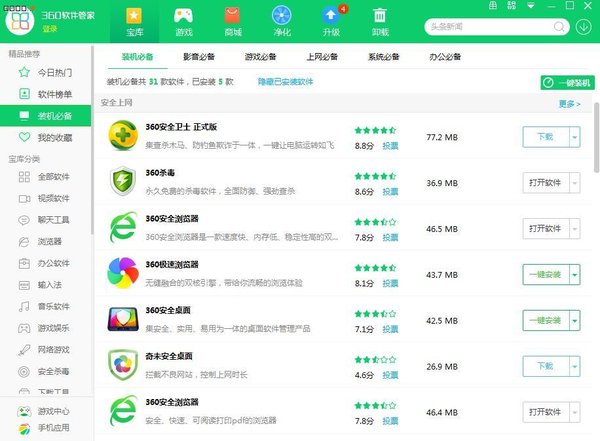Expand the dropdown beside 360安全桌面 一键安装
This screenshot has height=441, width=600.
pos(574,320)
